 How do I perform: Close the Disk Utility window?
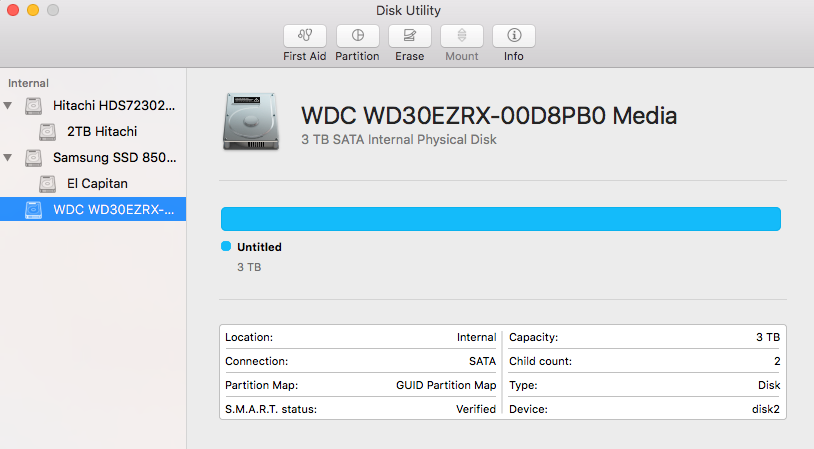point(13,10)
